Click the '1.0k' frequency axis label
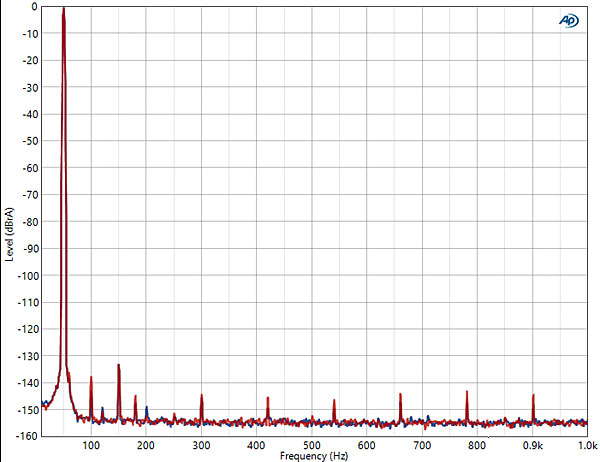Image resolution: width=600 pixels, height=462 pixels. pyautogui.click(x=588, y=446)
